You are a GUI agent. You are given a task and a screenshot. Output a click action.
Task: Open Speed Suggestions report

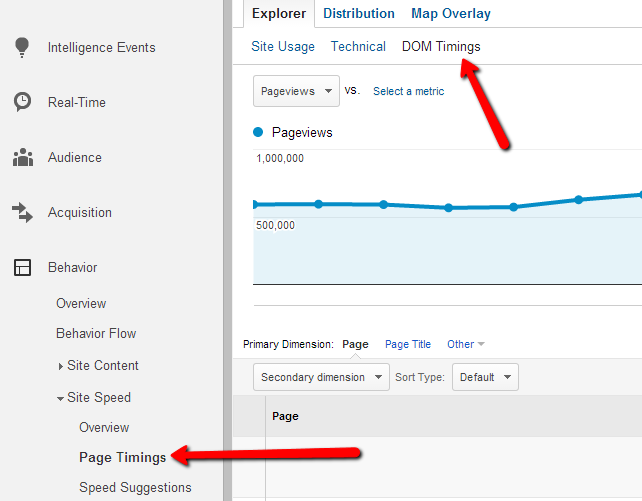135,487
